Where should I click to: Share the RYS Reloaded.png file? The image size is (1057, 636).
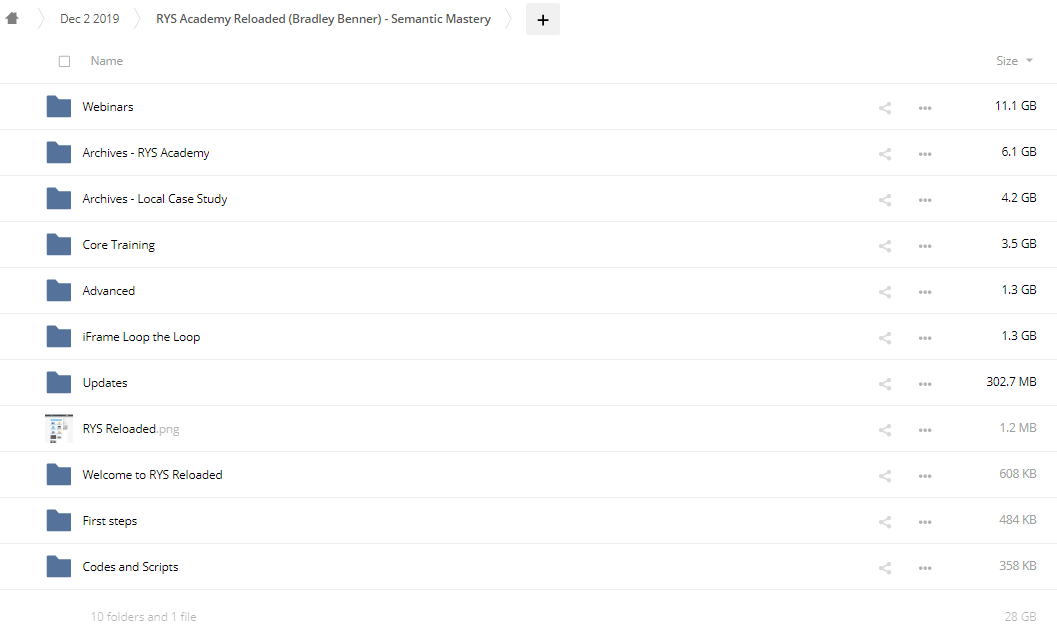[885, 430]
